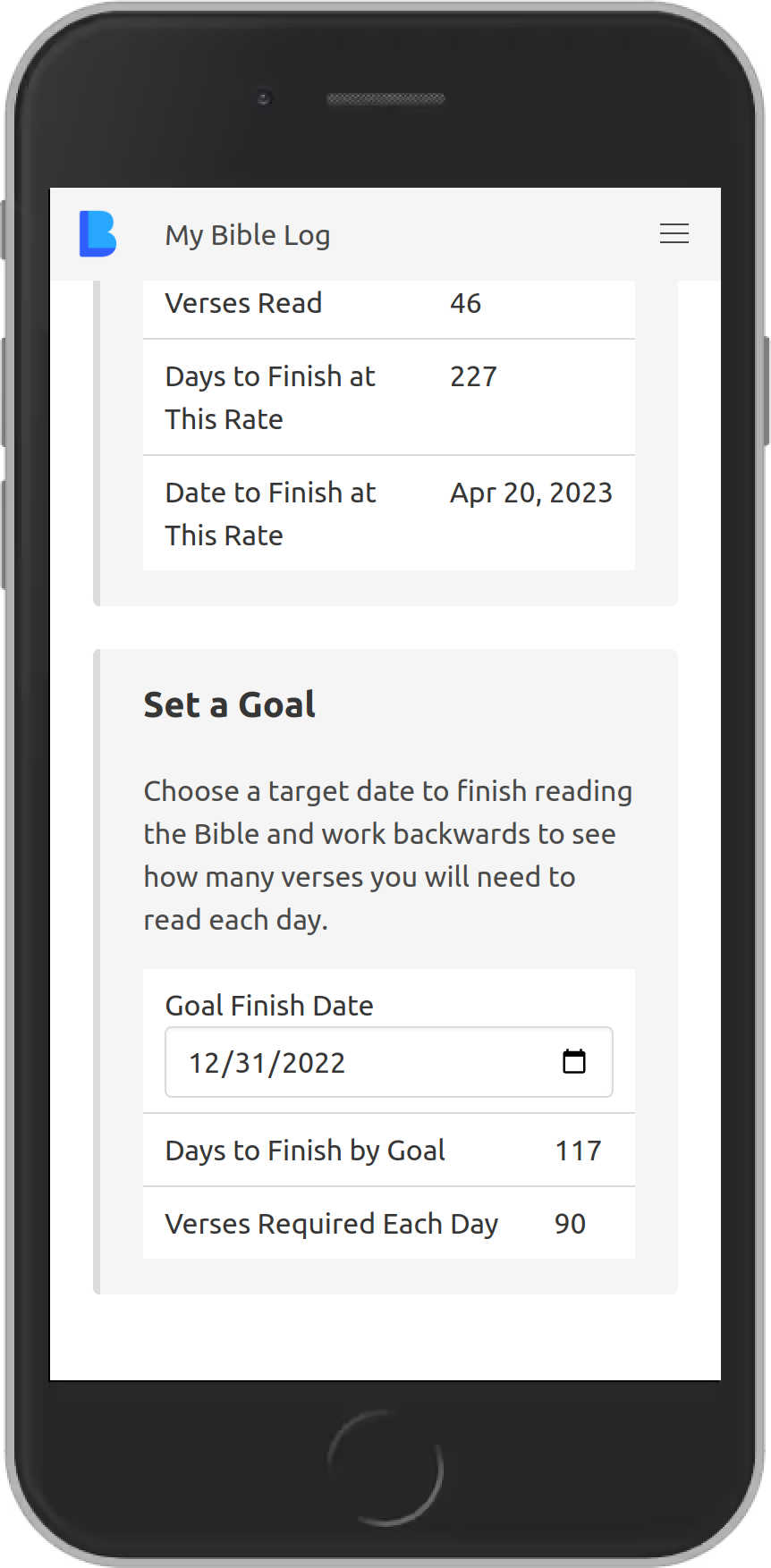Tap the calendar icon beside the goal date
Screen dimensions: 771x1568
tap(575, 1062)
